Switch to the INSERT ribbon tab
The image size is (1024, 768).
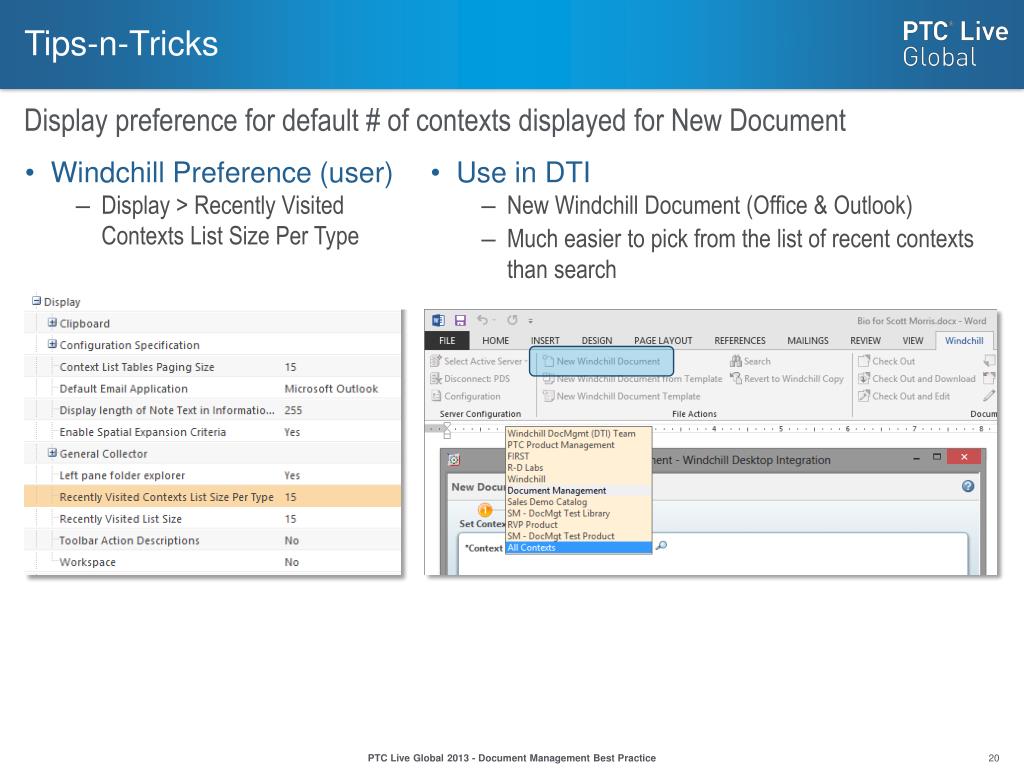click(545, 341)
